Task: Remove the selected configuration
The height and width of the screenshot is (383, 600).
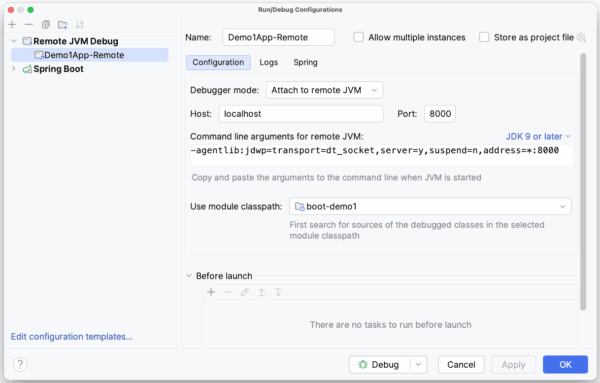Action: pos(29,25)
